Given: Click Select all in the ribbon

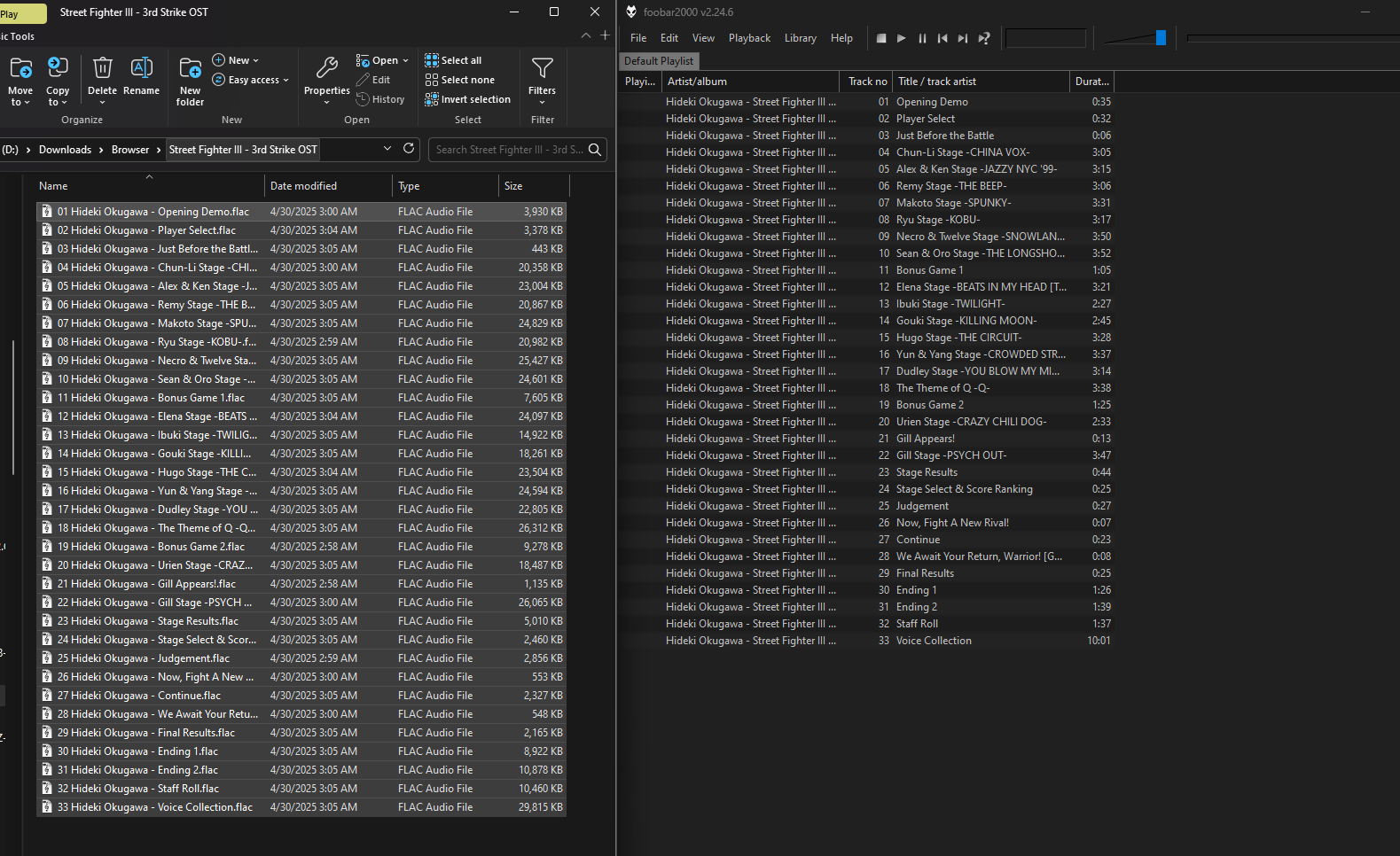Looking at the screenshot, I should coord(453,60).
